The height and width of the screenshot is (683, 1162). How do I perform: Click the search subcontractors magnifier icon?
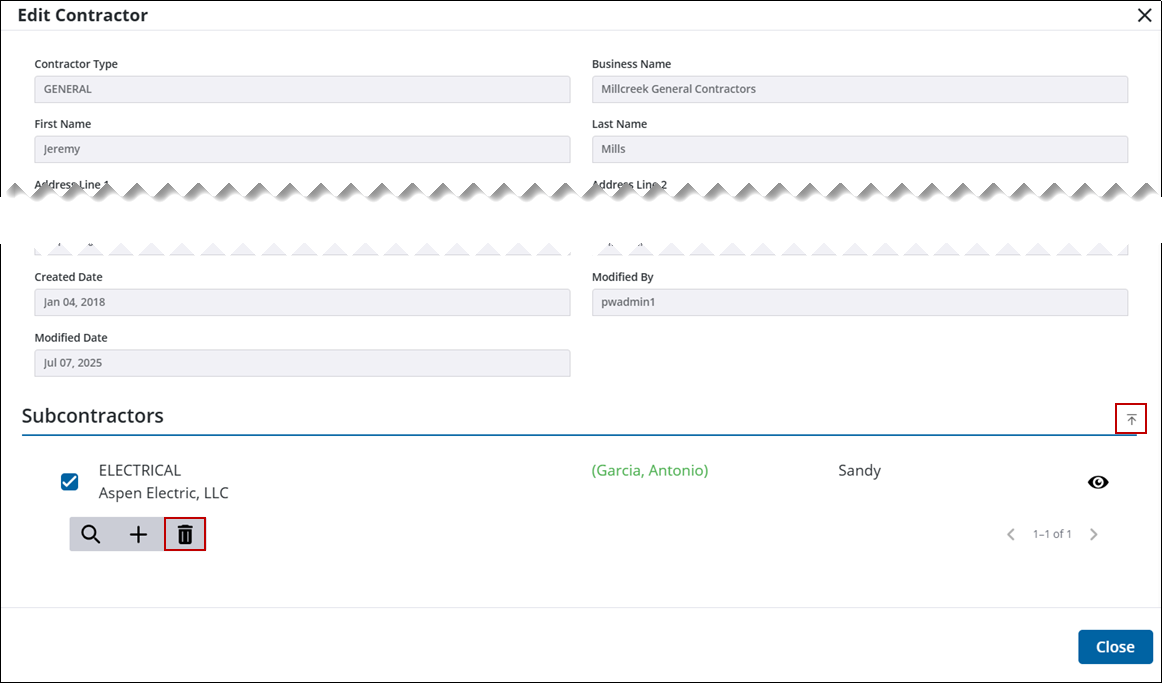coord(91,534)
